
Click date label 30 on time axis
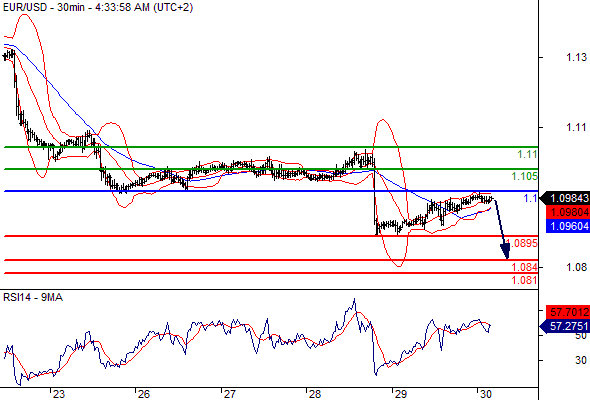click(x=485, y=394)
